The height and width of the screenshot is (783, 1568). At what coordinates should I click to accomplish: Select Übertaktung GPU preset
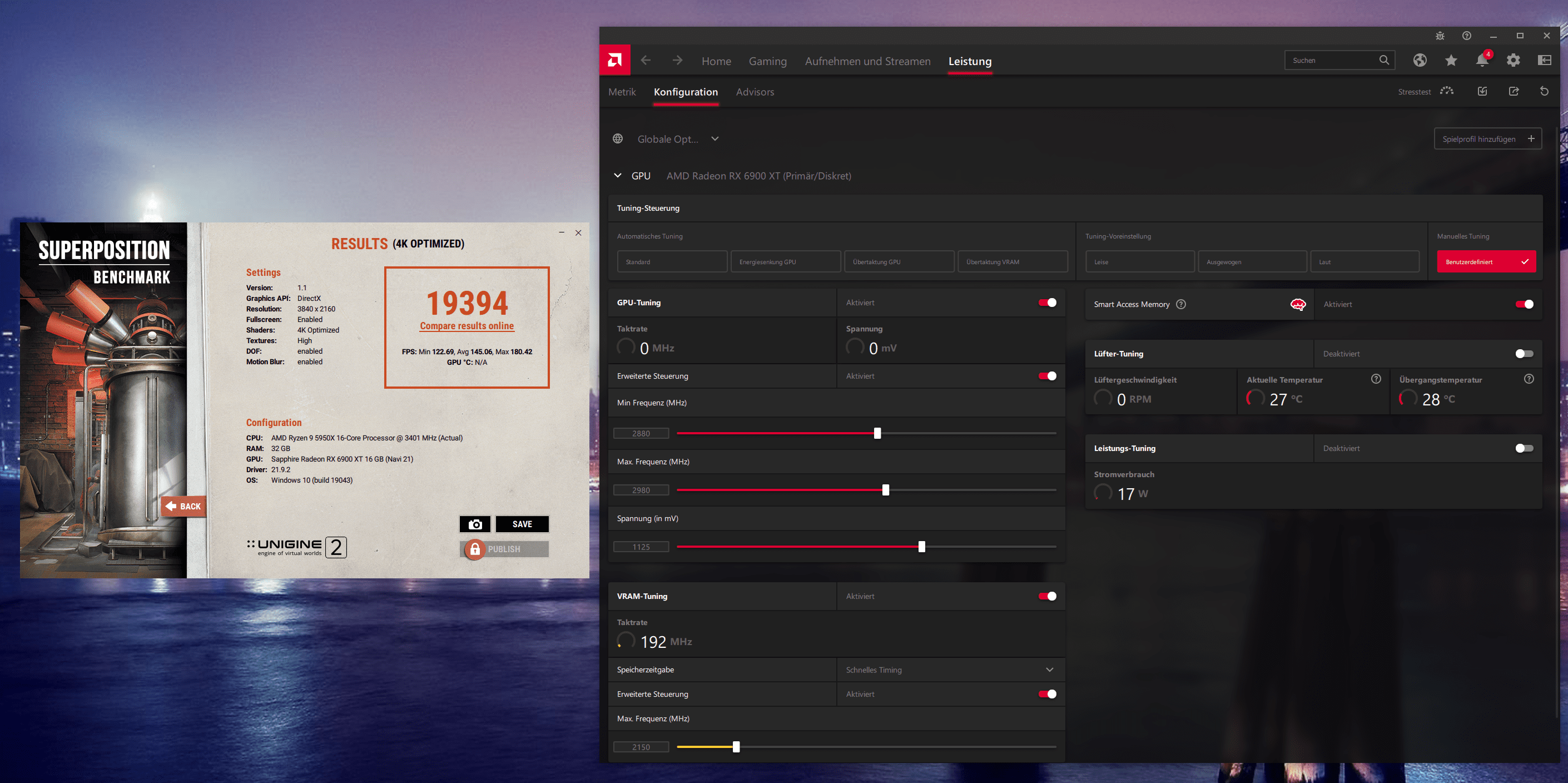(899, 262)
